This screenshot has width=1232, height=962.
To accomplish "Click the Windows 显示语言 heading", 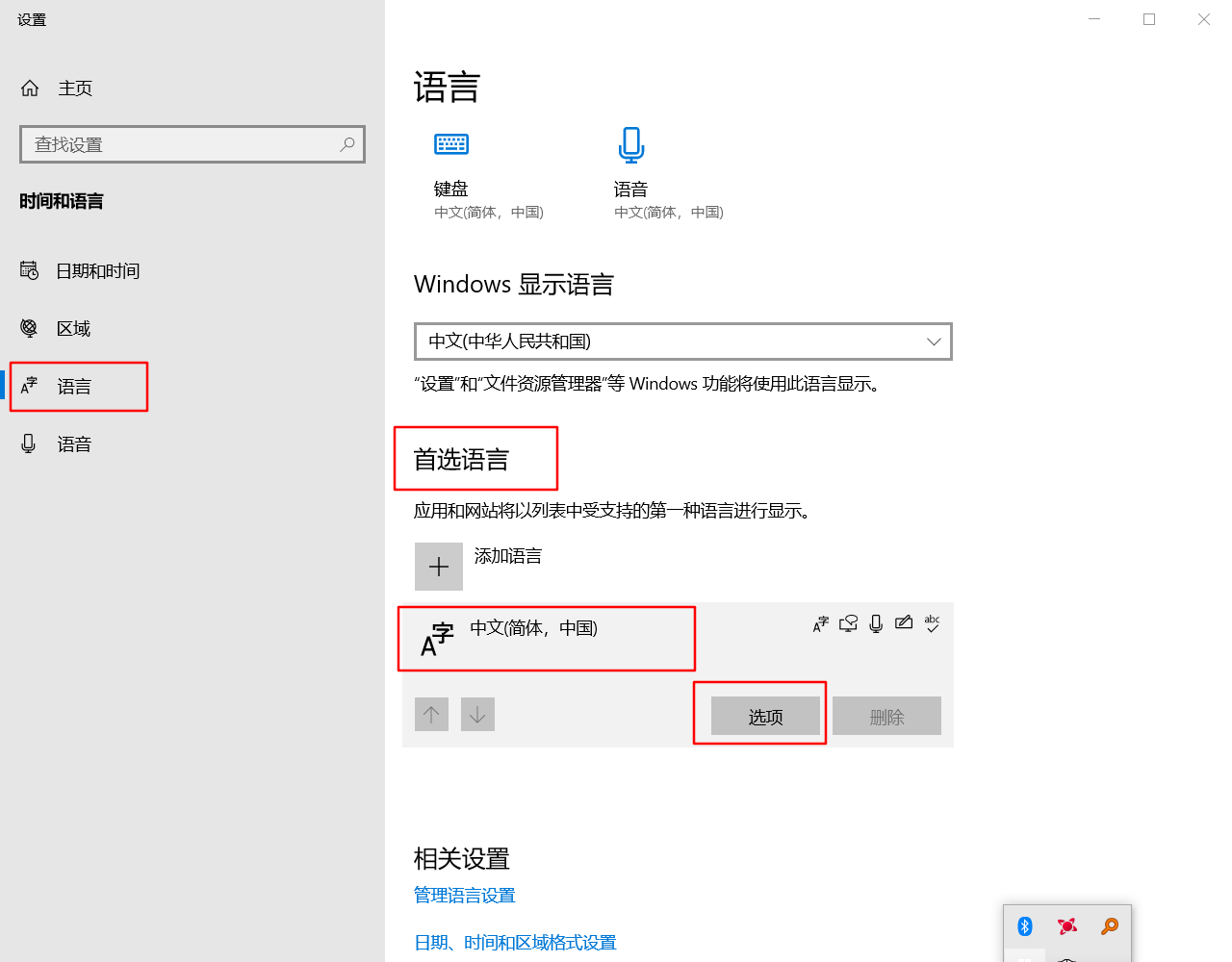I will point(514,285).
